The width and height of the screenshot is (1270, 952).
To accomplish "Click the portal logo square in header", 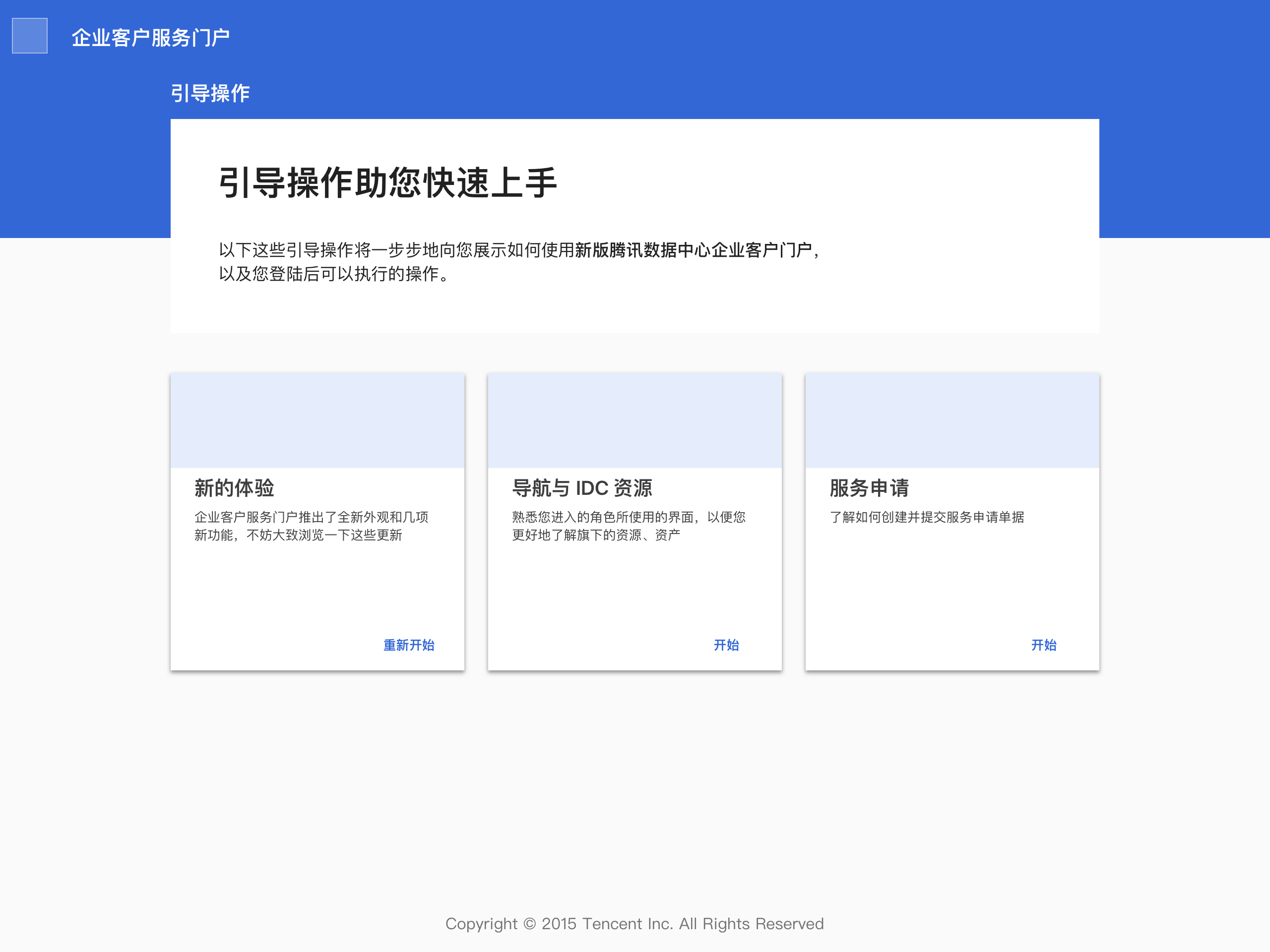I will click(x=30, y=36).
